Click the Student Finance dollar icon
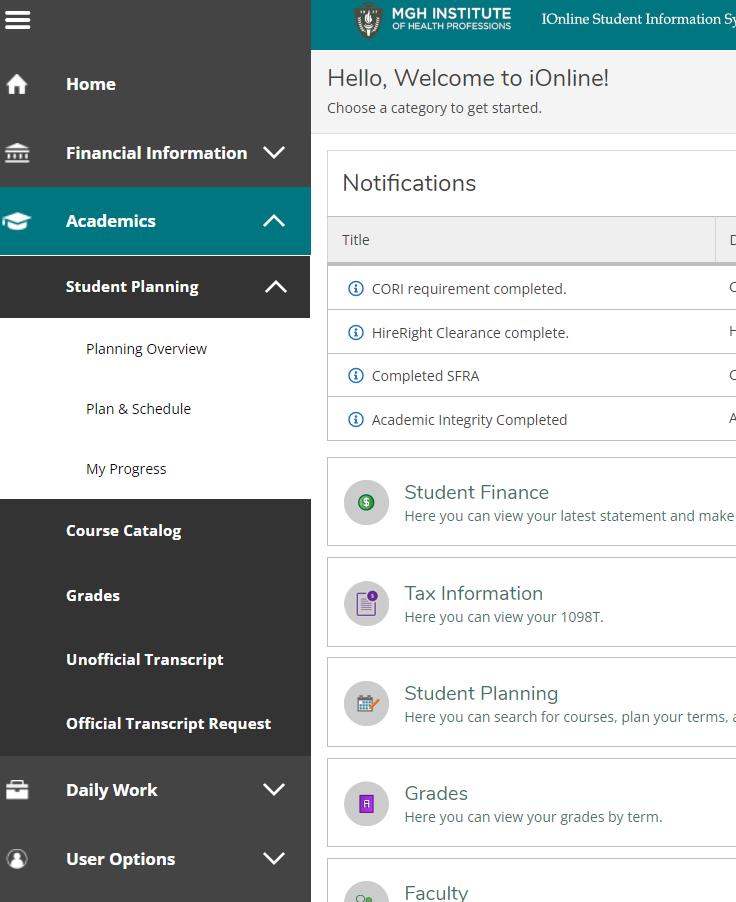This screenshot has width=736, height=902. pos(366,502)
